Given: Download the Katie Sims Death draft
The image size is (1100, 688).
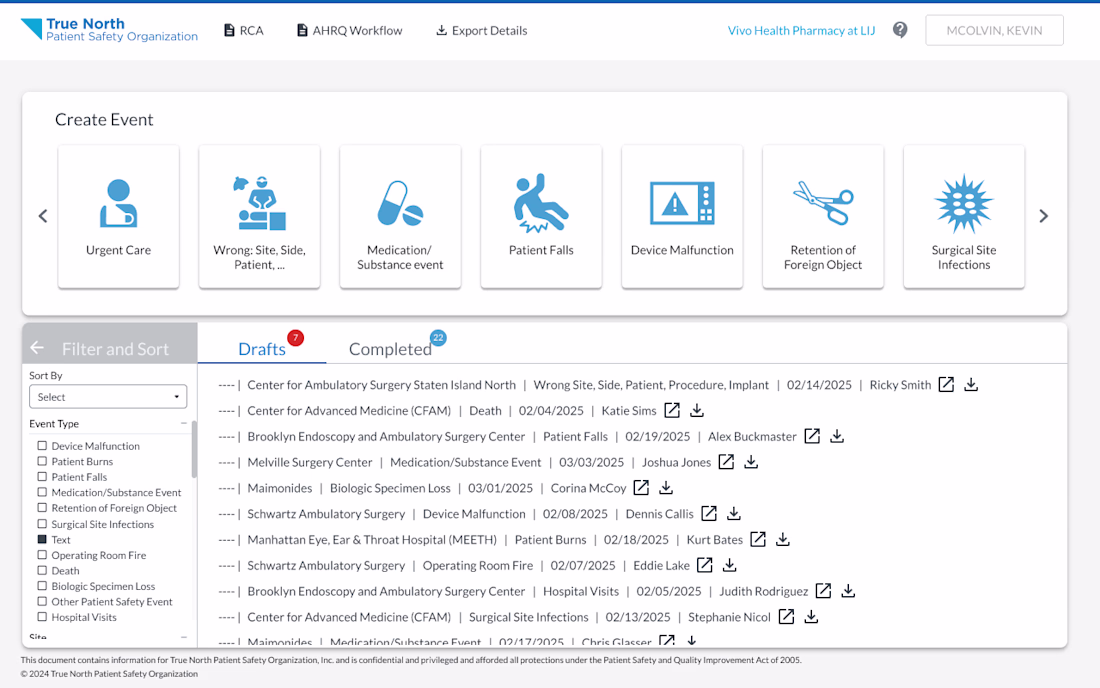Looking at the screenshot, I should coord(697,410).
